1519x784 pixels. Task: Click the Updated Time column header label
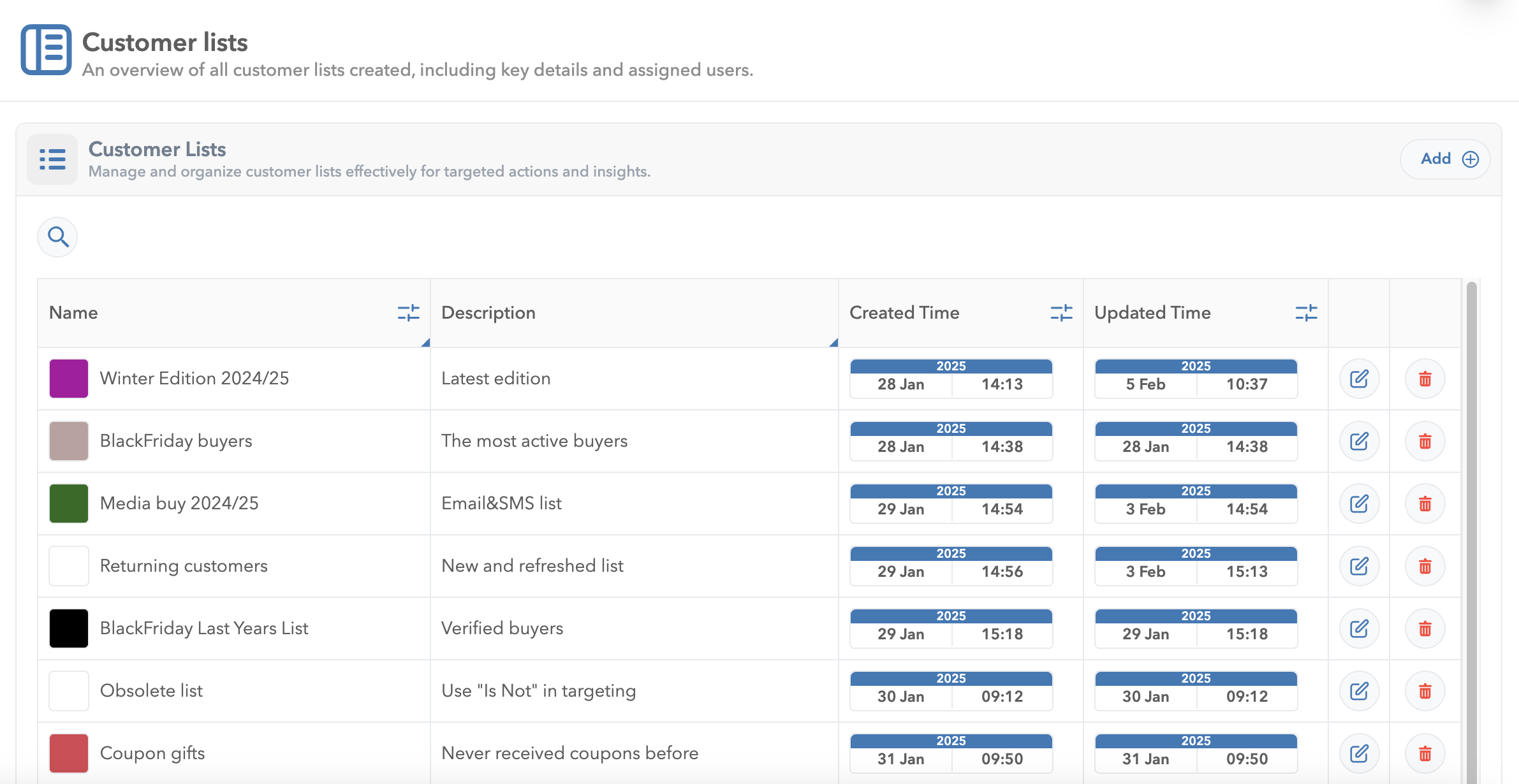tap(1152, 313)
